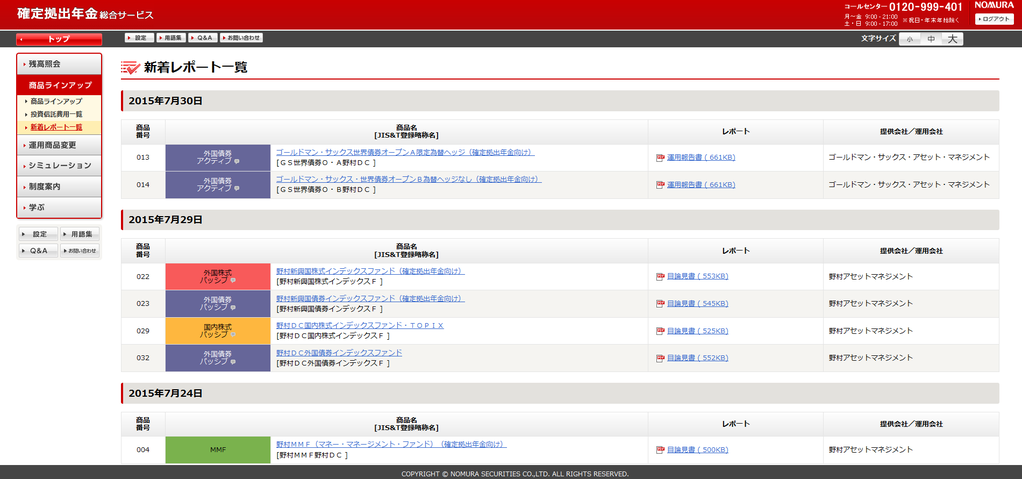This screenshot has width=1022, height=479.
Task: Click the NOMURA logo
Action: click(x=995, y=5)
